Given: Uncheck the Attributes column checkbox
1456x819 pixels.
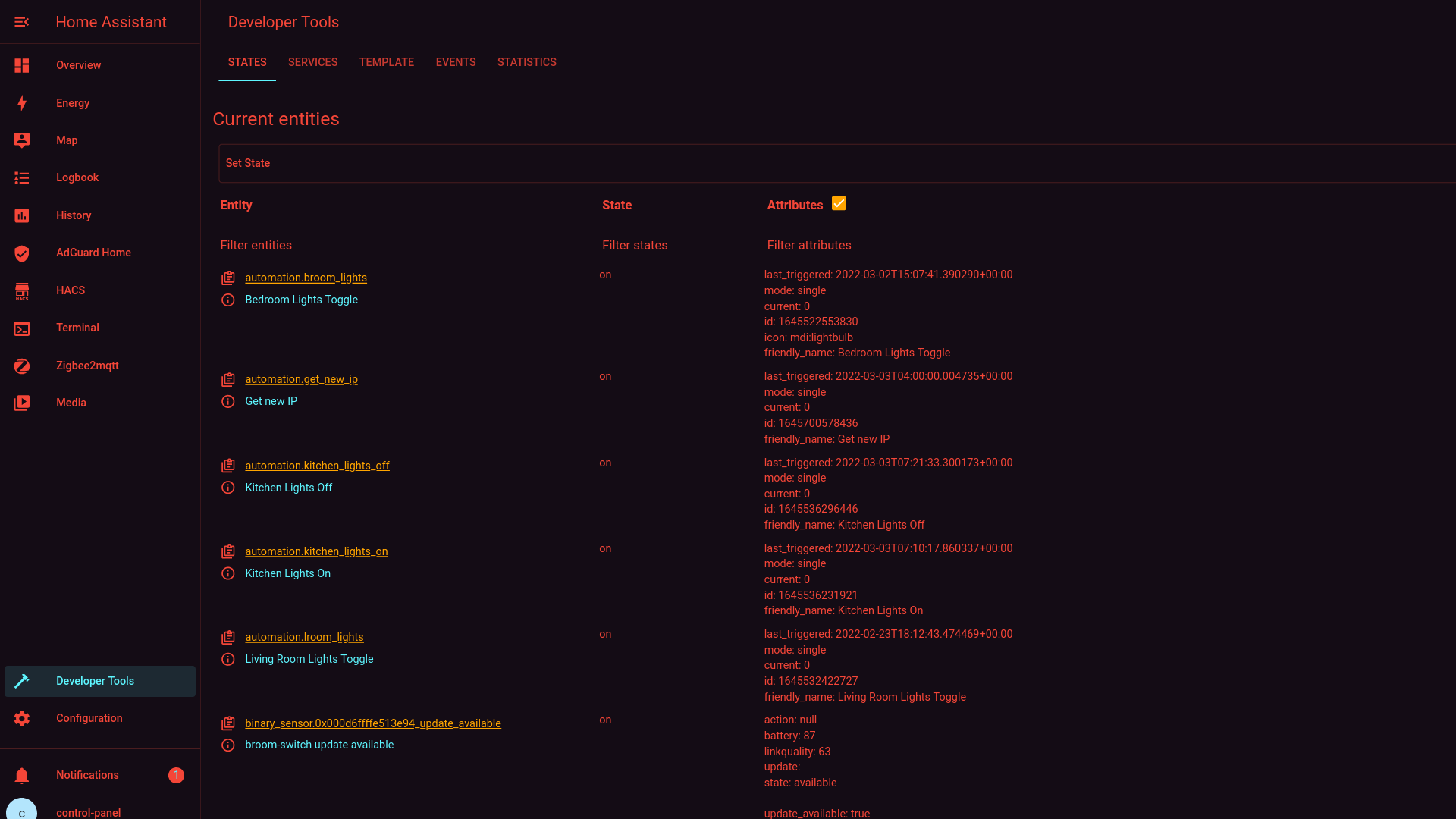Looking at the screenshot, I should 839,203.
